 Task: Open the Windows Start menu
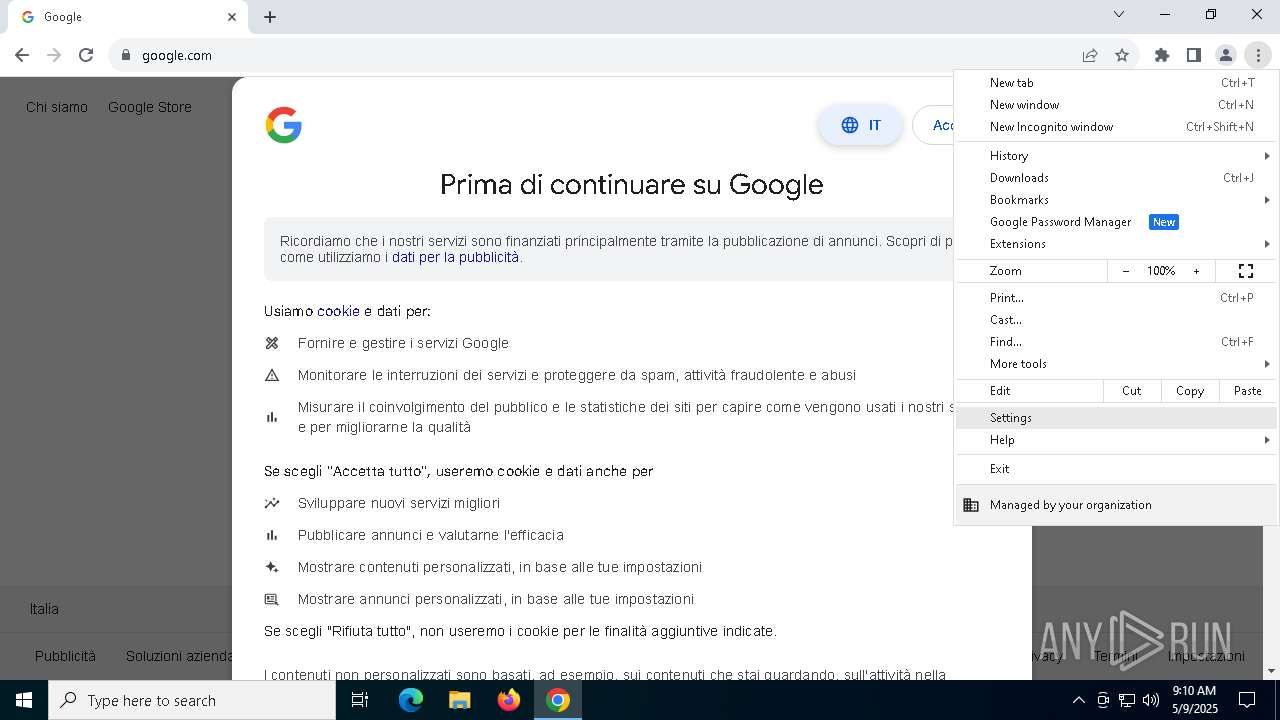click(x=24, y=700)
